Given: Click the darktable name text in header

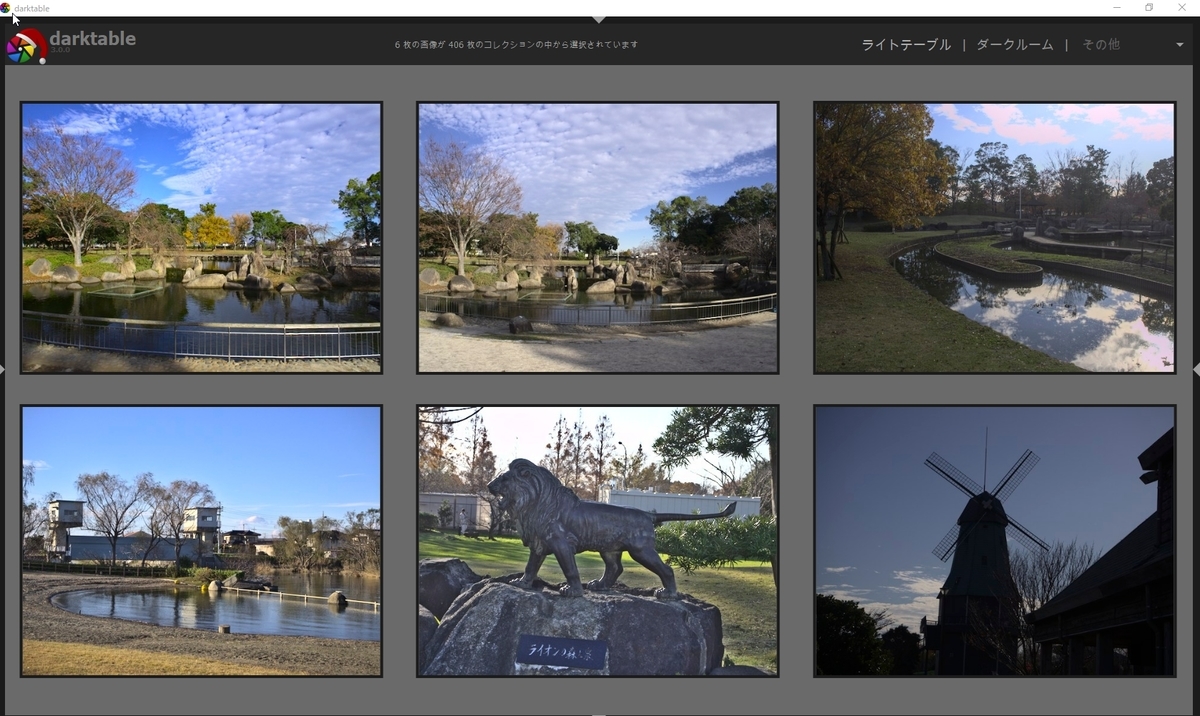Looking at the screenshot, I should pos(92,39).
